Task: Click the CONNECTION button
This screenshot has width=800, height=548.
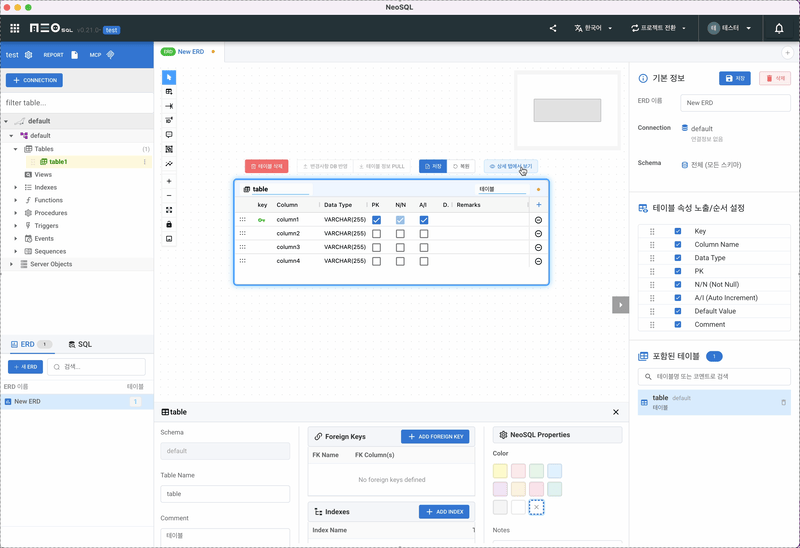Action: click(x=34, y=80)
